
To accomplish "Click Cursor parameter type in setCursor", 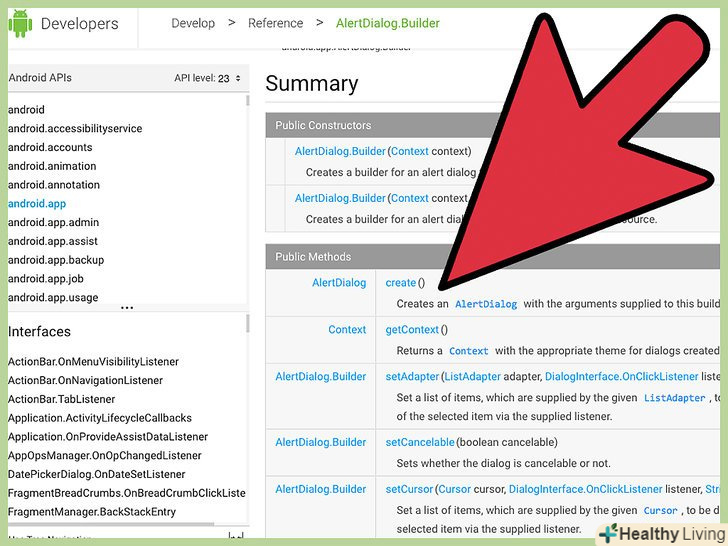I will click(455, 489).
